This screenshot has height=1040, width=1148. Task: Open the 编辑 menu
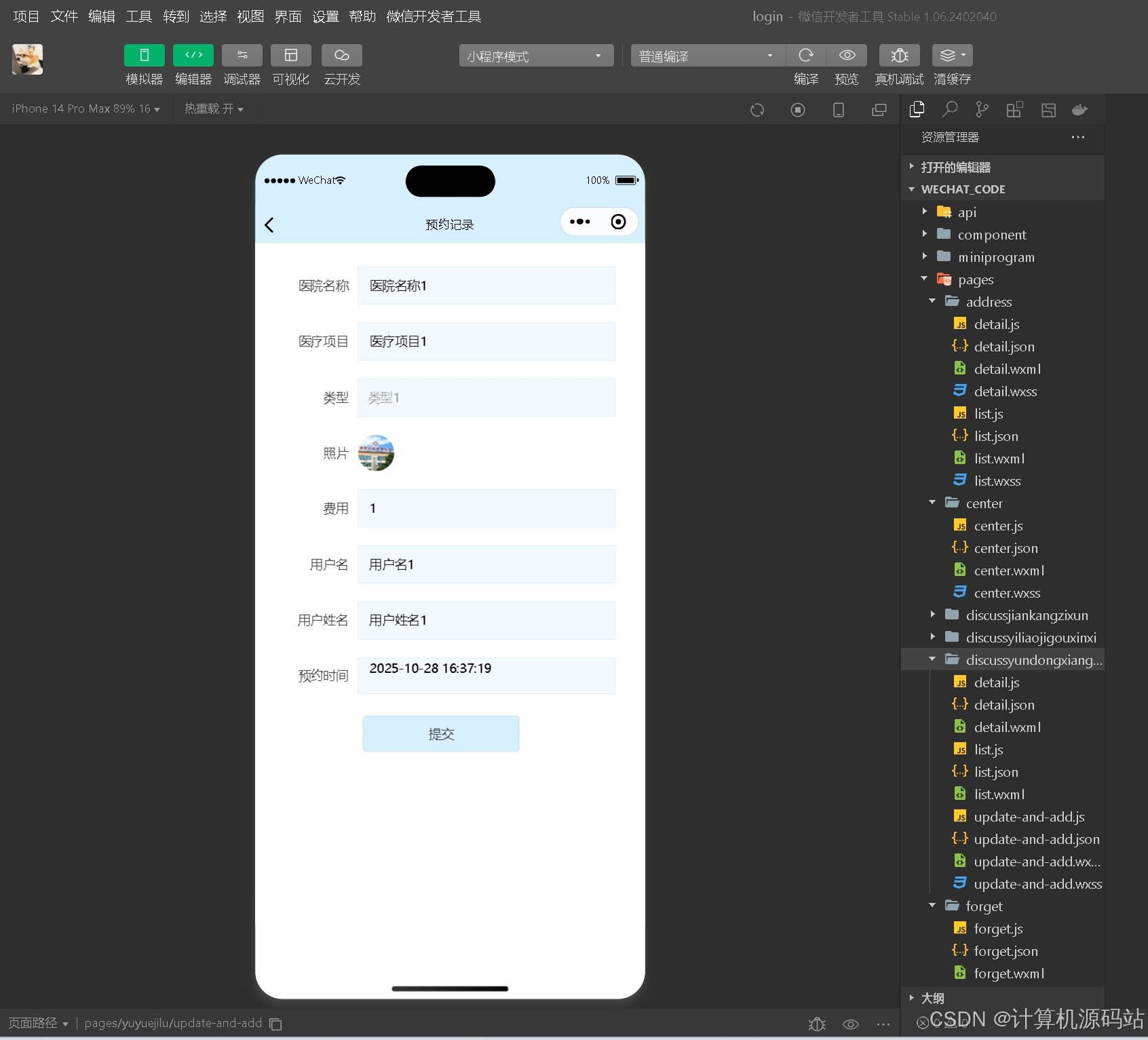point(102,16)
